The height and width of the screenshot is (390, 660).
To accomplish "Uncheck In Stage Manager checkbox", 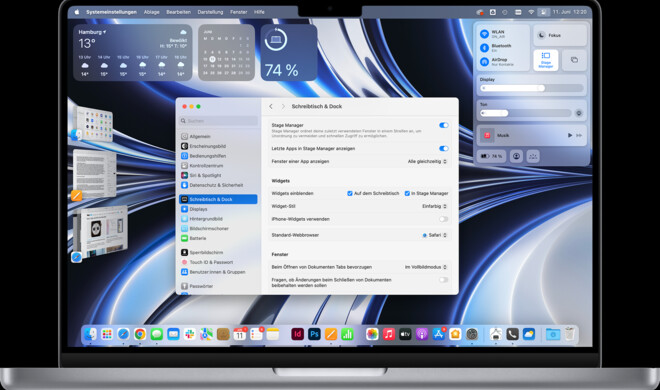I will pyautogui.click(x=407, y=194).
